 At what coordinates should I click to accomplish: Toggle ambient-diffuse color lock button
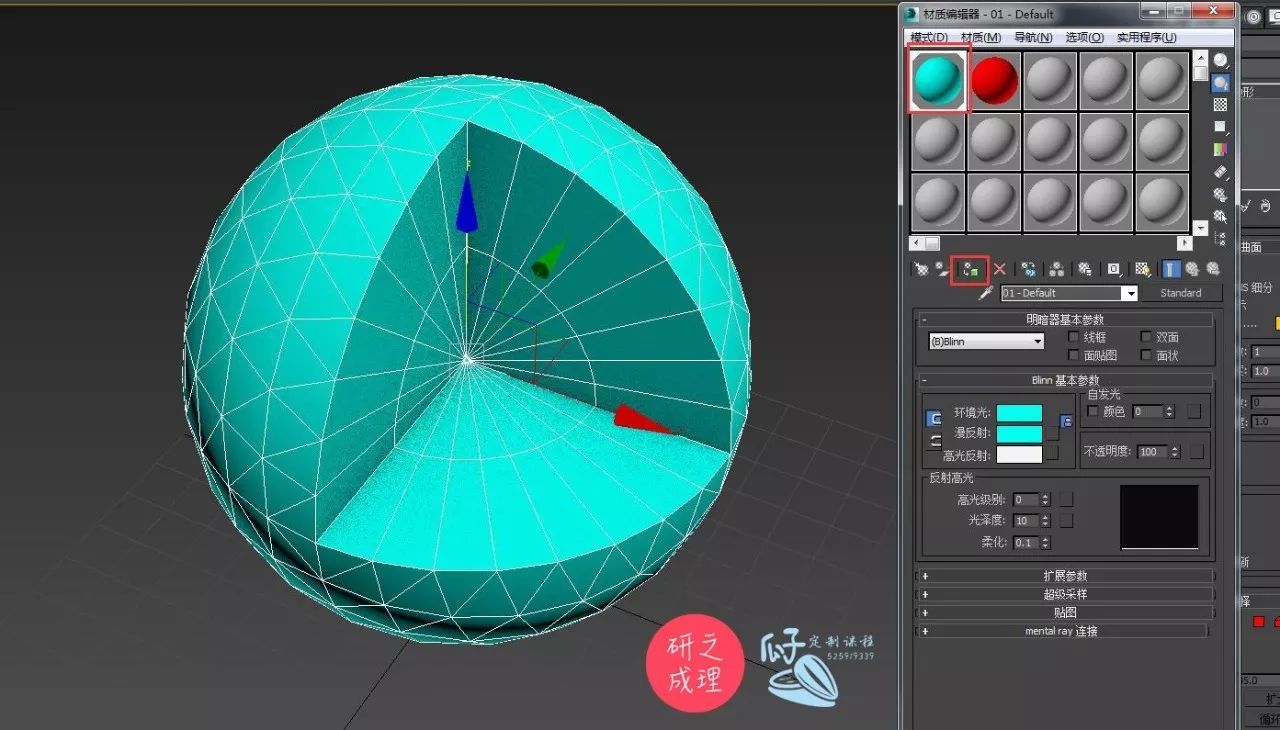935,418
